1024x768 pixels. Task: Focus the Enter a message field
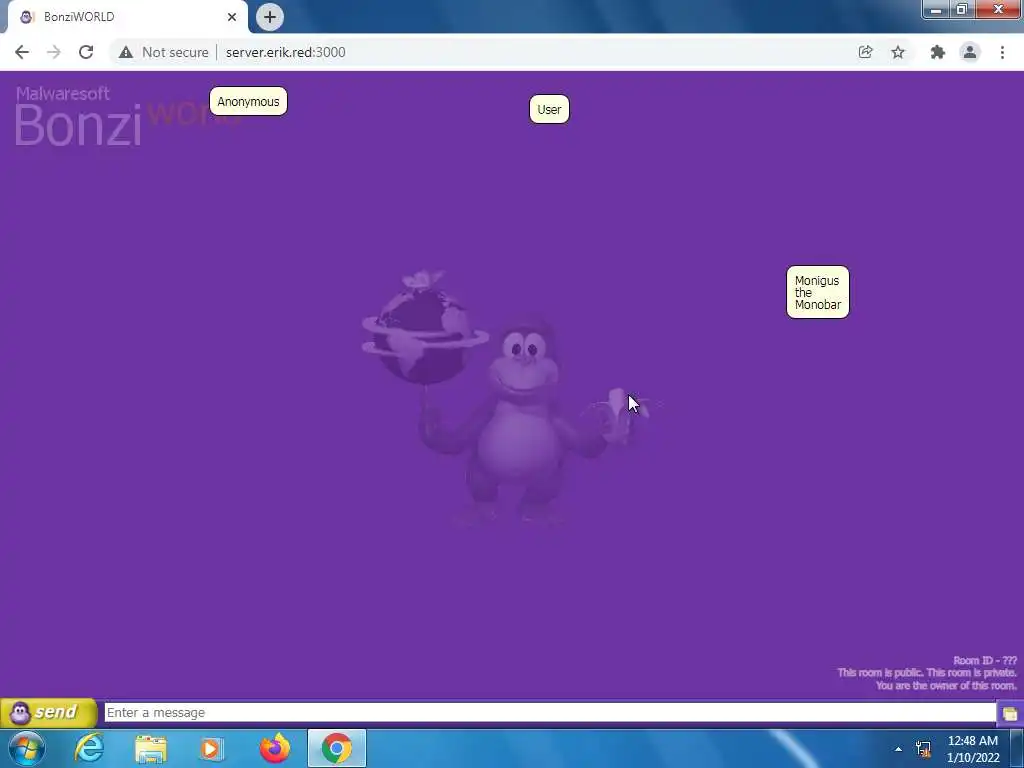(550, 712)
